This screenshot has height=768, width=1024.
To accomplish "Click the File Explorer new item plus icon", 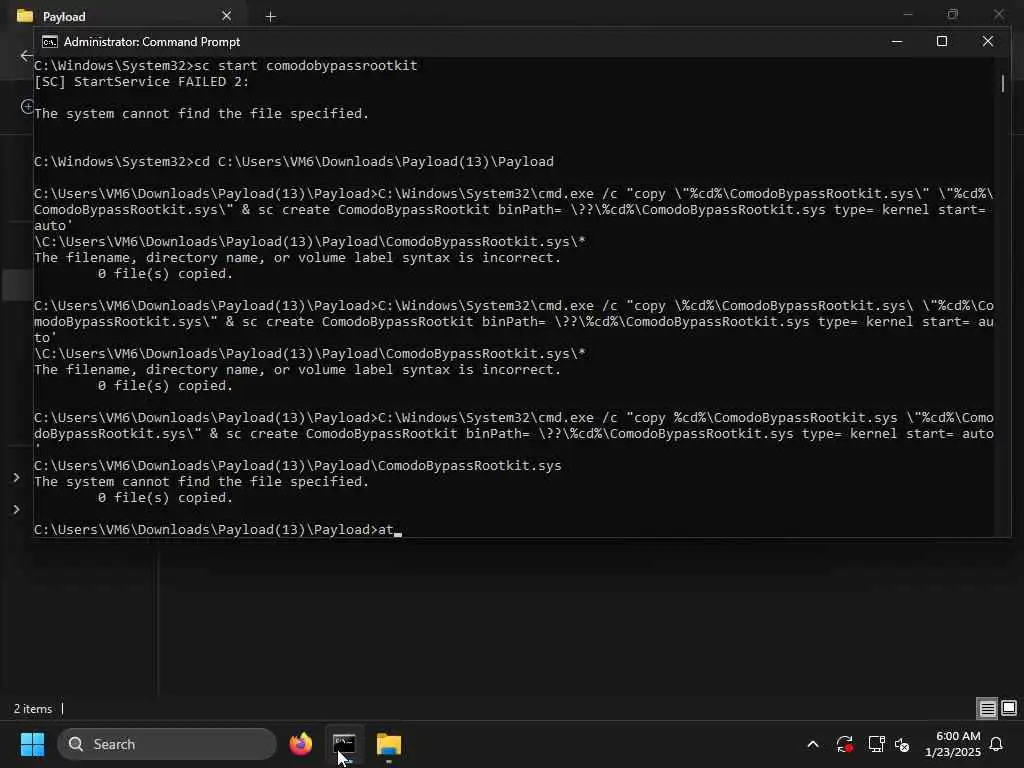I will pyautogui.click(x=27, y=106).
